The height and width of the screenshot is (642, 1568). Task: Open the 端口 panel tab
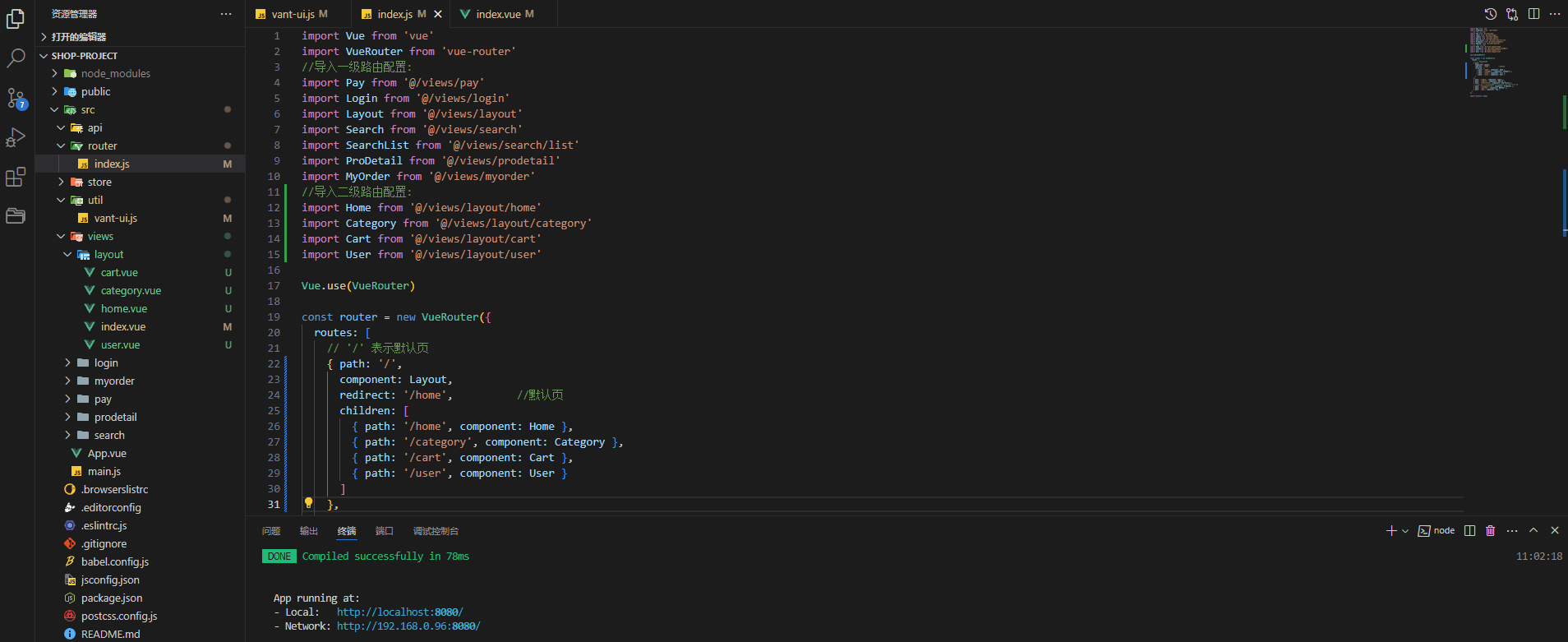(x=385, y=531)
